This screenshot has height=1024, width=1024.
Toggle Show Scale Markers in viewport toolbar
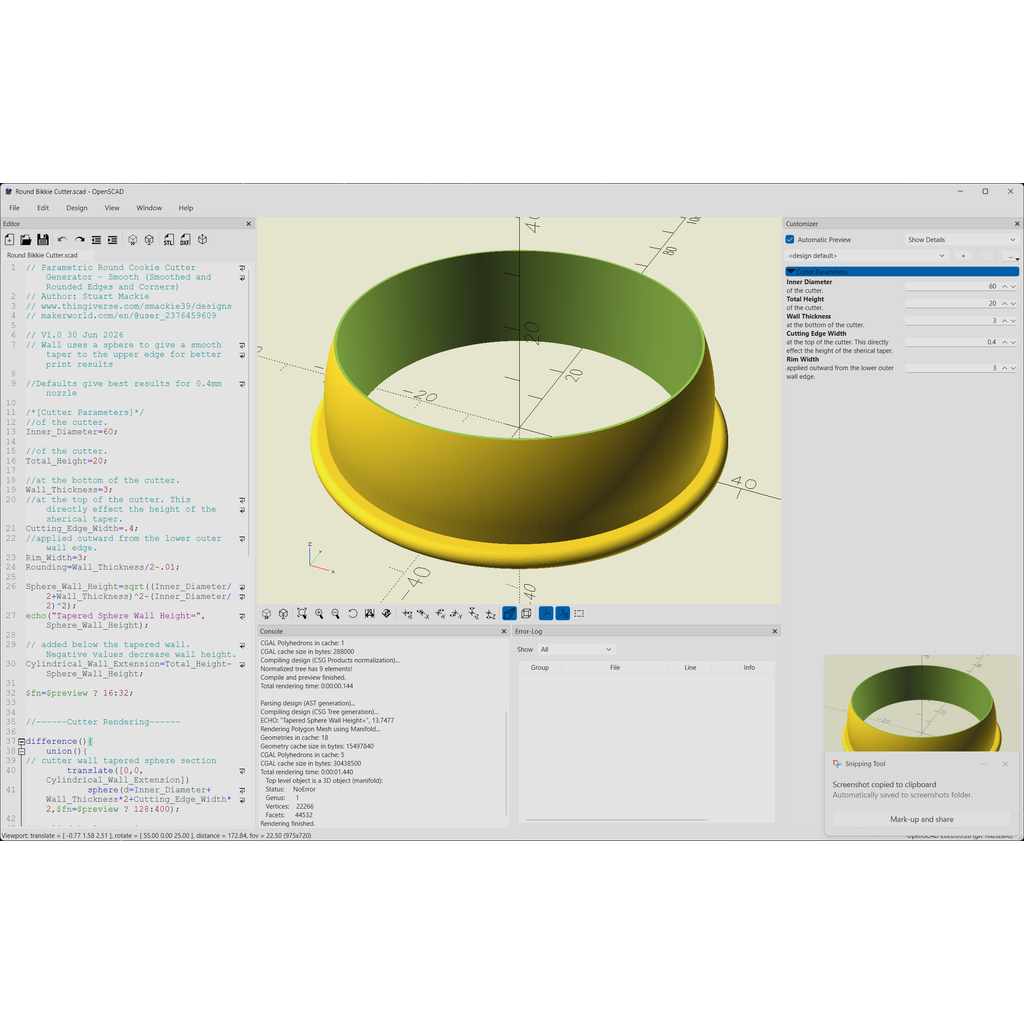click(562, 613)
